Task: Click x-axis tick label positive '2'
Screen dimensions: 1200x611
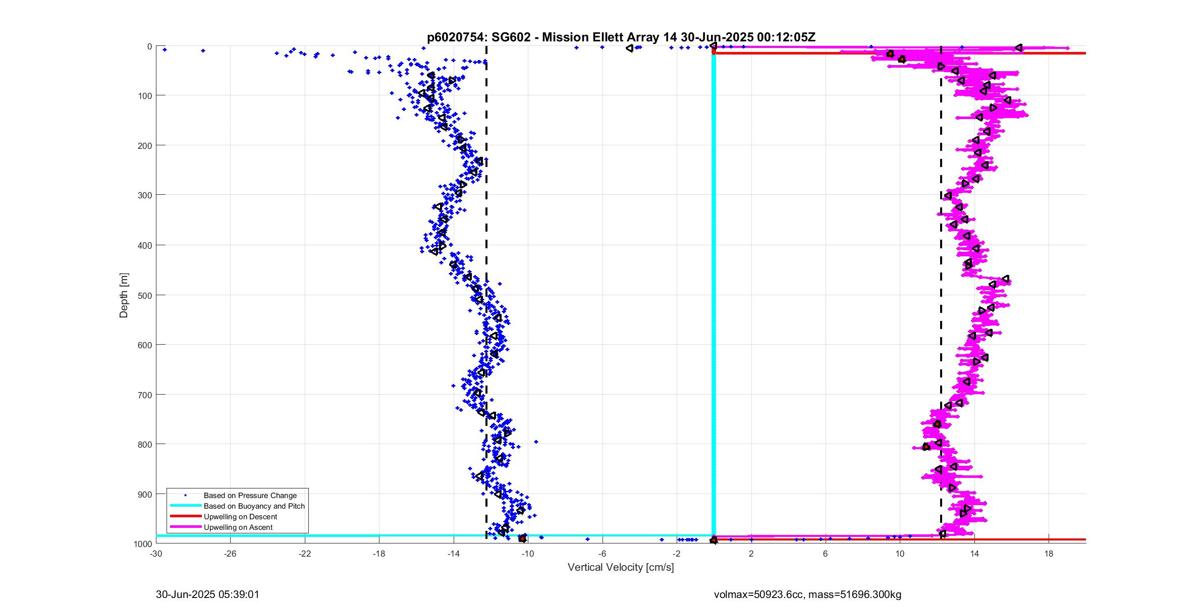Action: coord(751,553)
